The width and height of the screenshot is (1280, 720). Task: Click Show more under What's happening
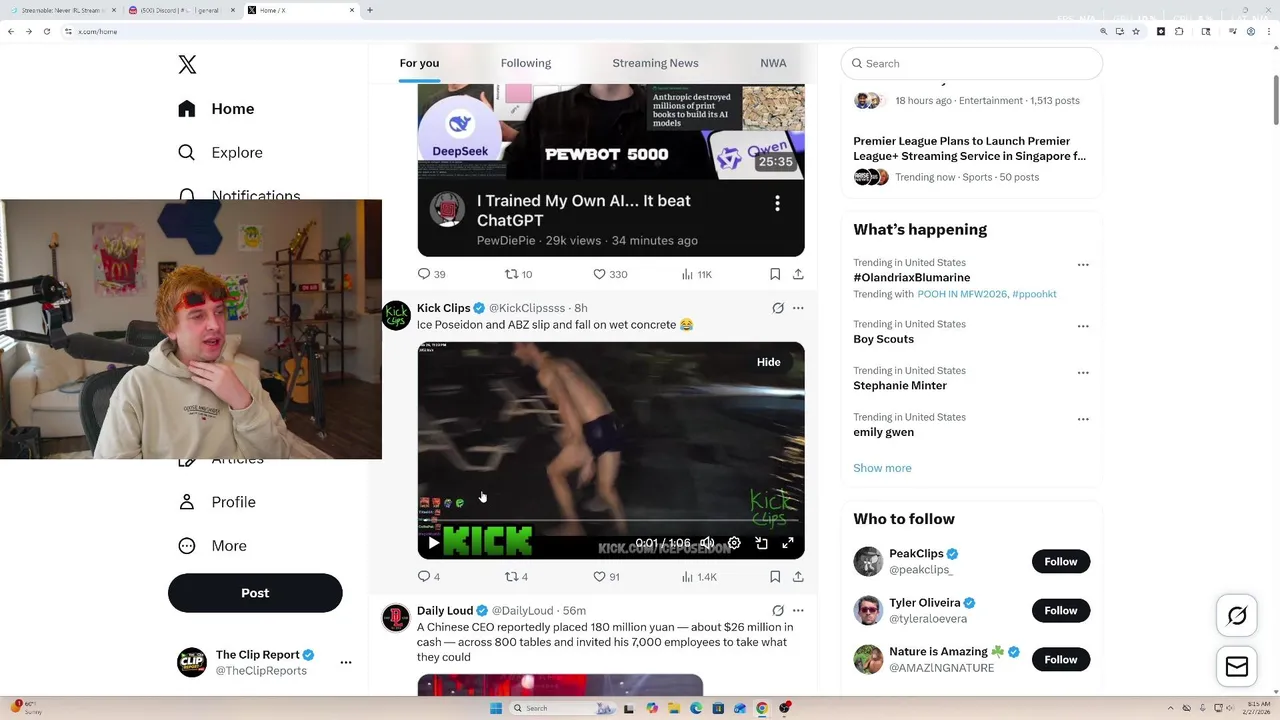[882, 468]
